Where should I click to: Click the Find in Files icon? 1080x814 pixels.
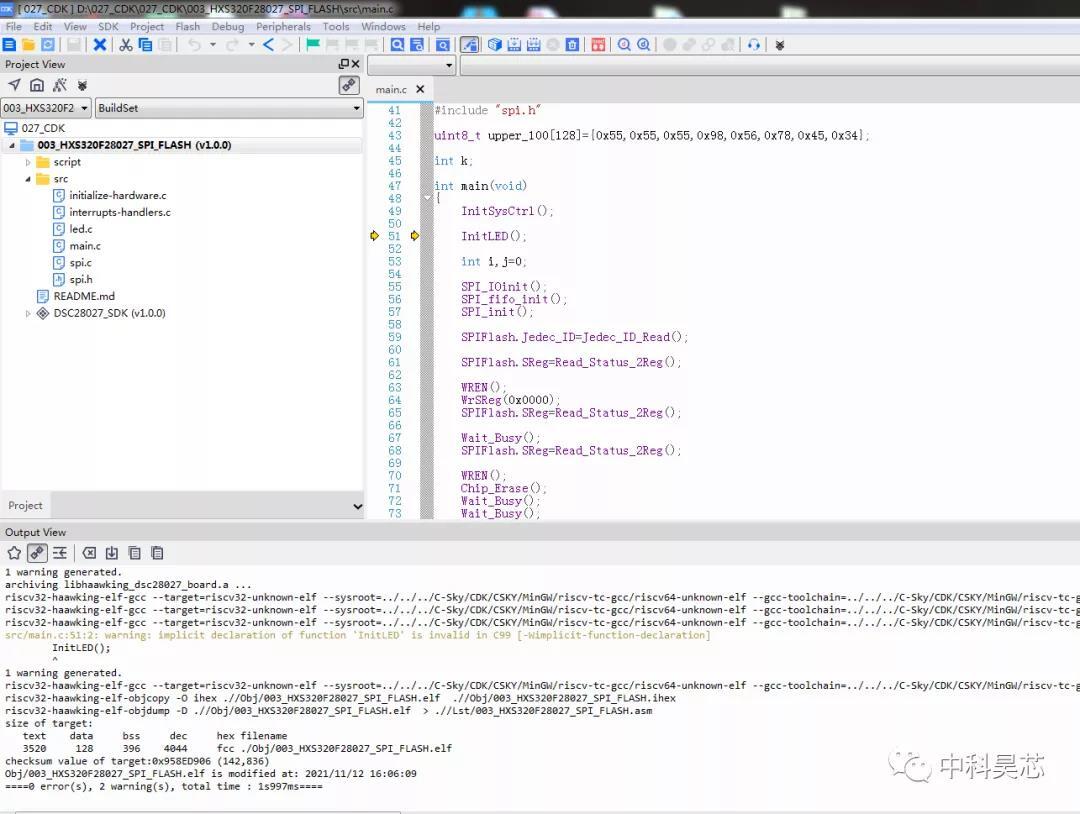coord(417,45)
